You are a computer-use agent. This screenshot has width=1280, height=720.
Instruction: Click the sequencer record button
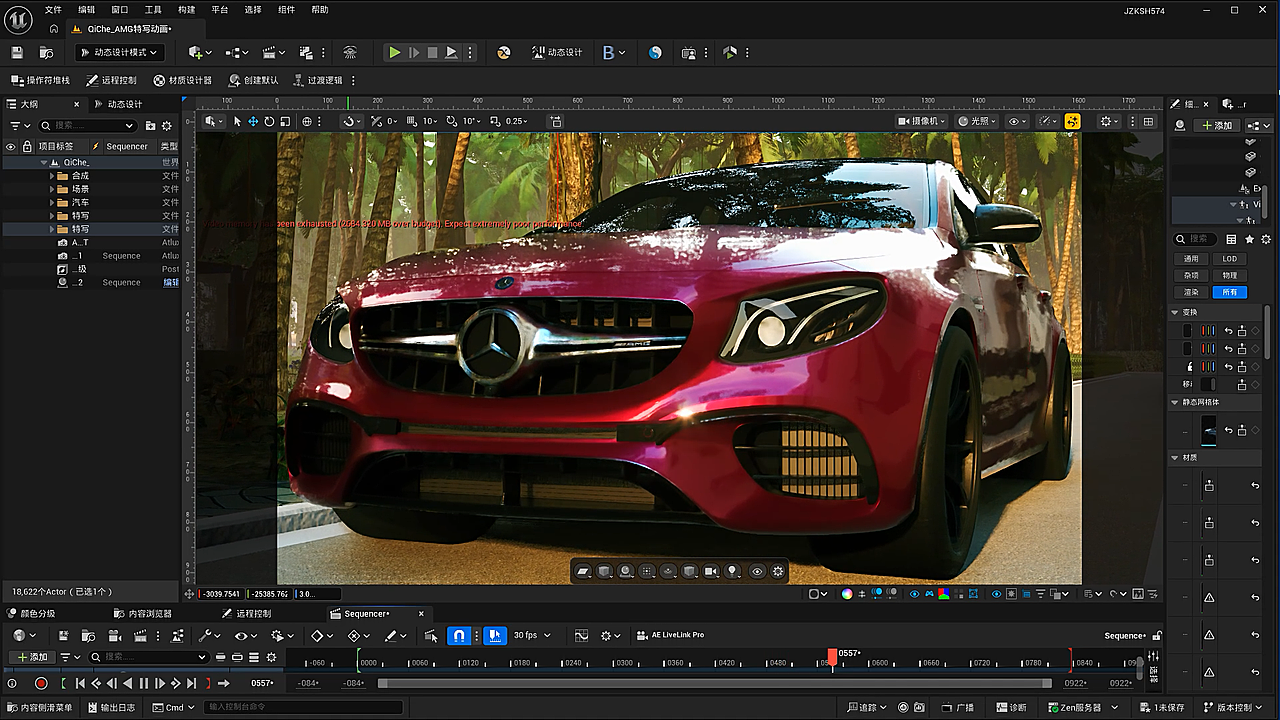(x=41, y=683)
